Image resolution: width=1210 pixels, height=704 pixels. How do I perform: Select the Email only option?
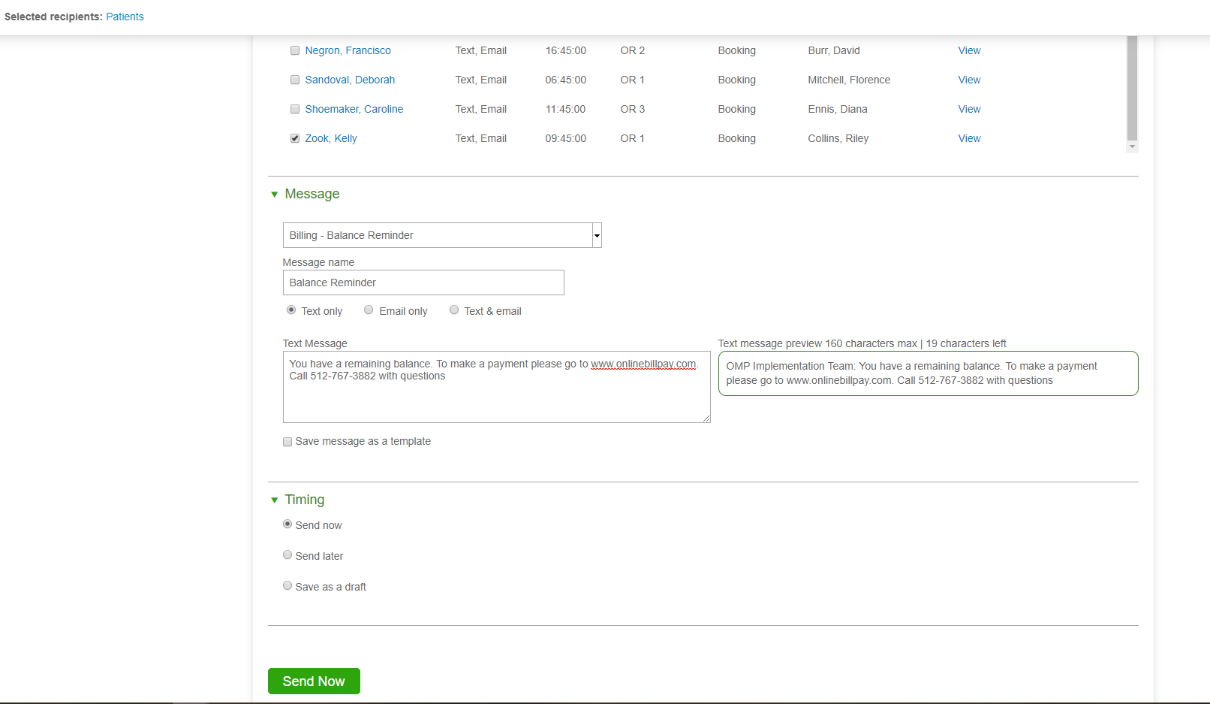[369, 311]
